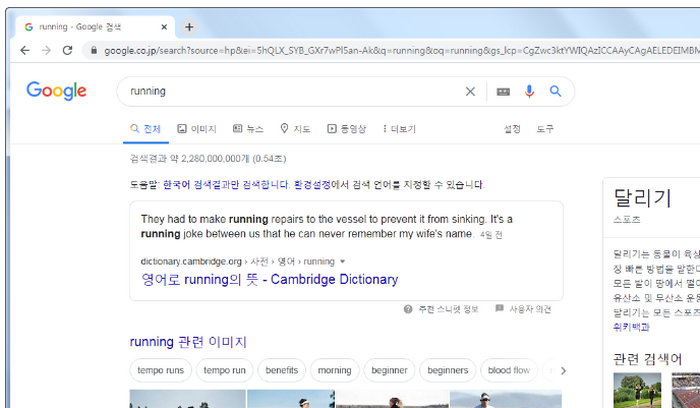Switch to the 이미지 (Images) tab
The width and height of the screenshot is (700, 408).
point(197,129)
